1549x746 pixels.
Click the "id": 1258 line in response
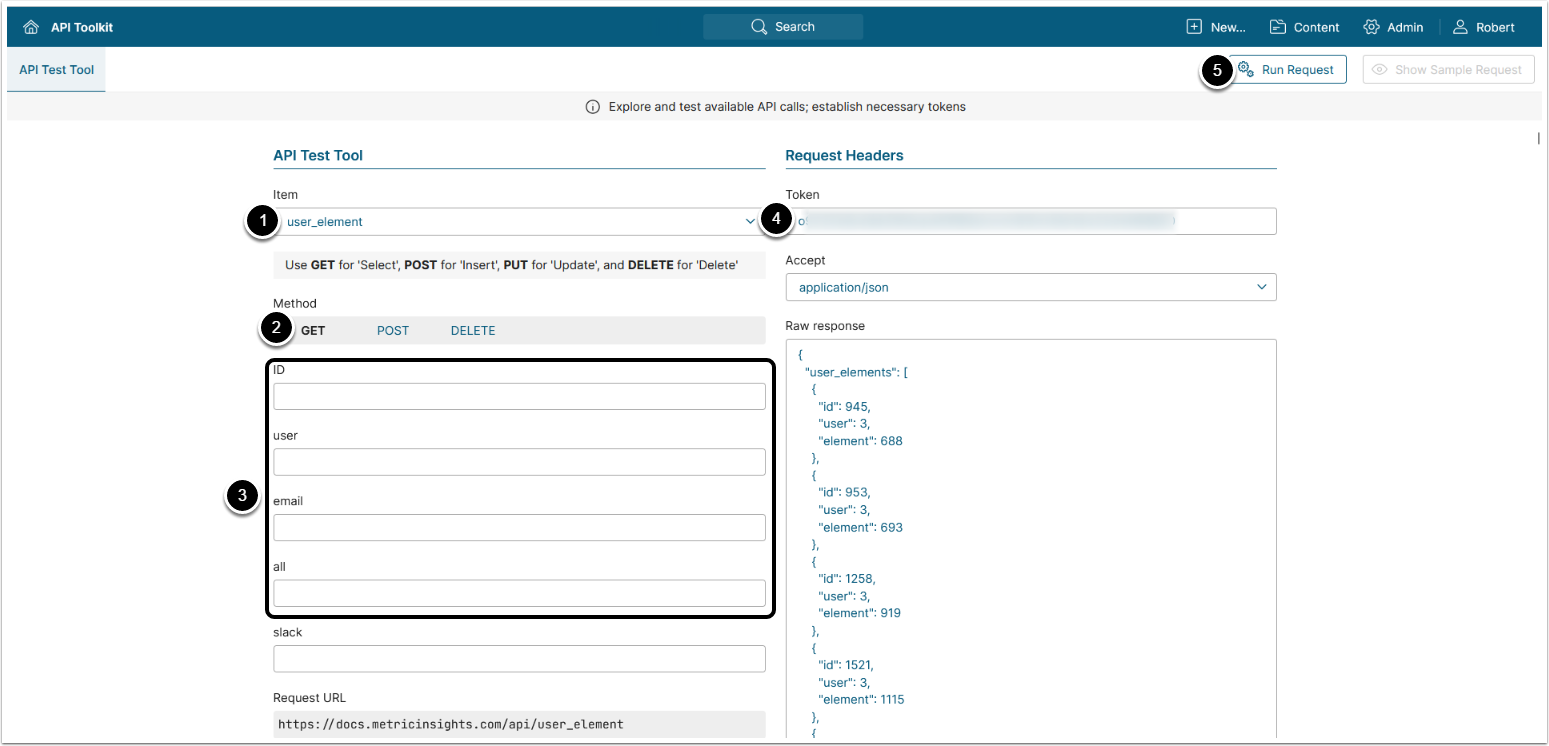(848, 579)
